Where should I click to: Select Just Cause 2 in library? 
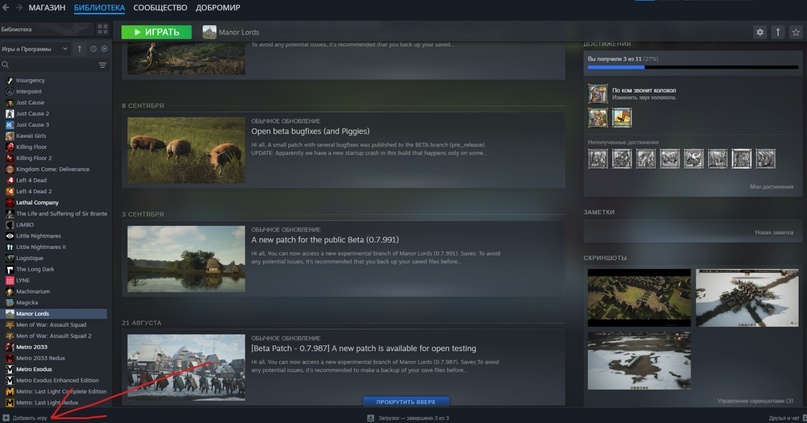pyautogui.click(x=32, y=114)
